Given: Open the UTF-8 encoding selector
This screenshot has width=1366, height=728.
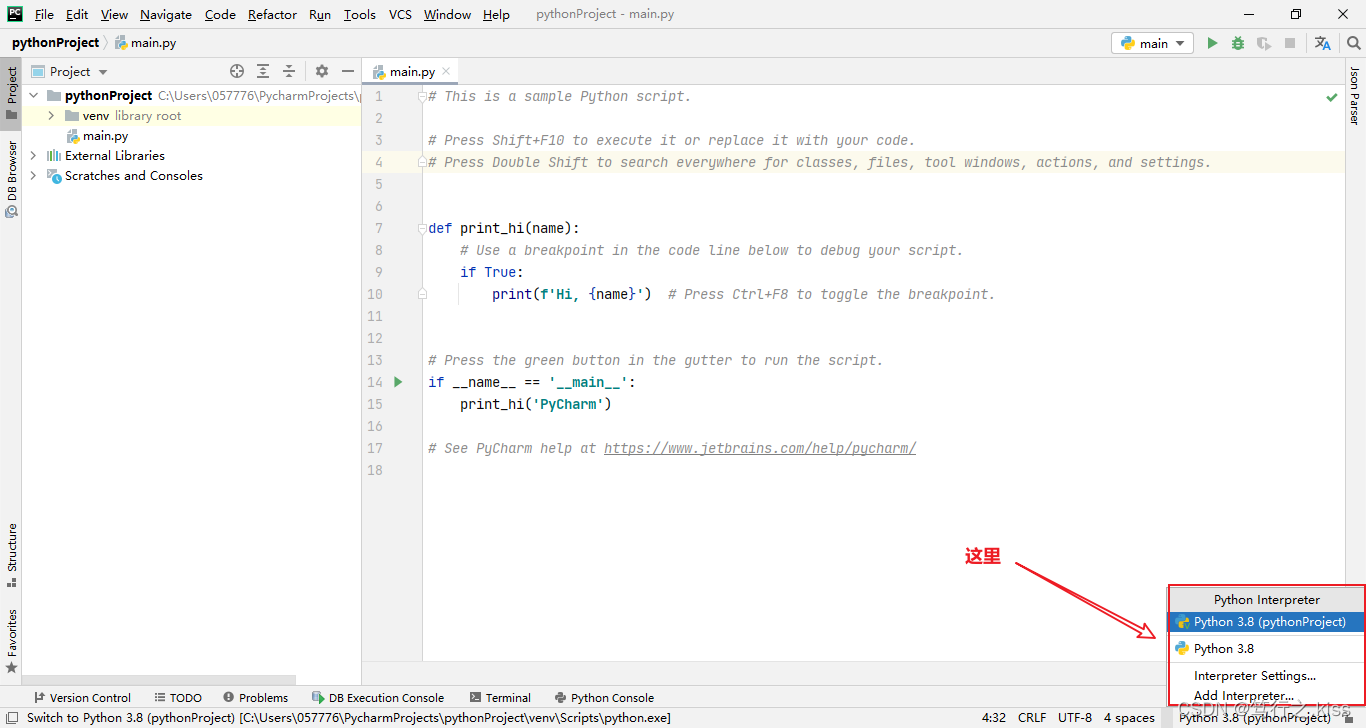Looking at the screenshot, I should tap(1075, 717).
